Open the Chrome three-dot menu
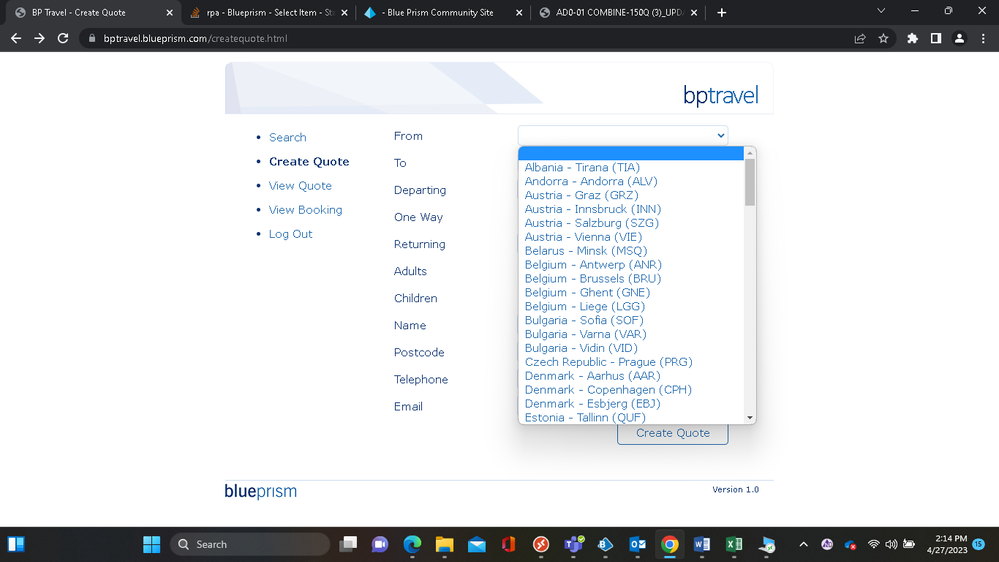This screenshot has height=562, width=999. pos(983,38)
